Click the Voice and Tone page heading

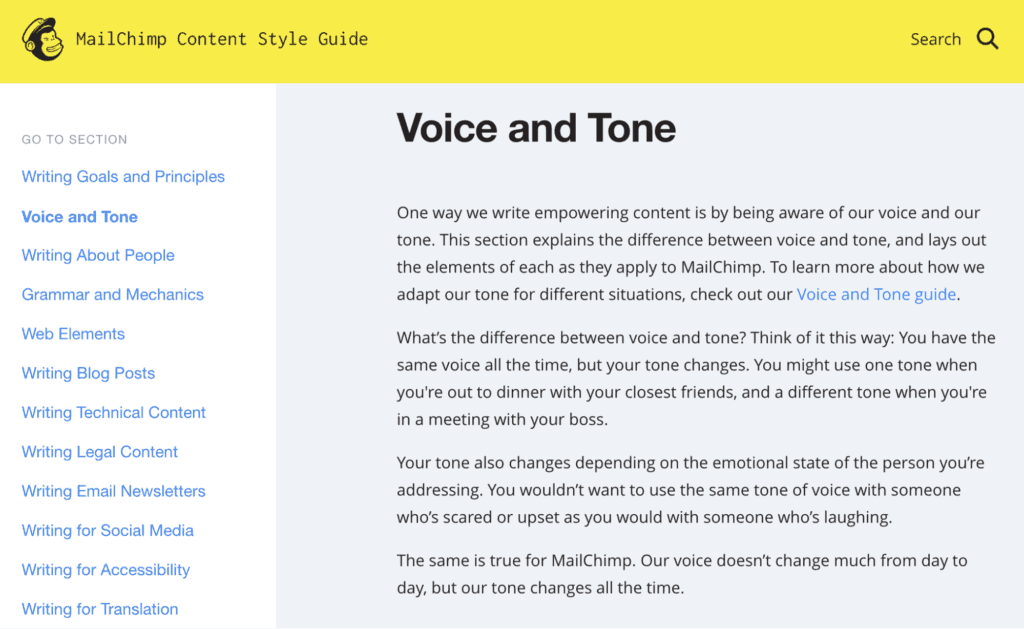pos(536,128)
